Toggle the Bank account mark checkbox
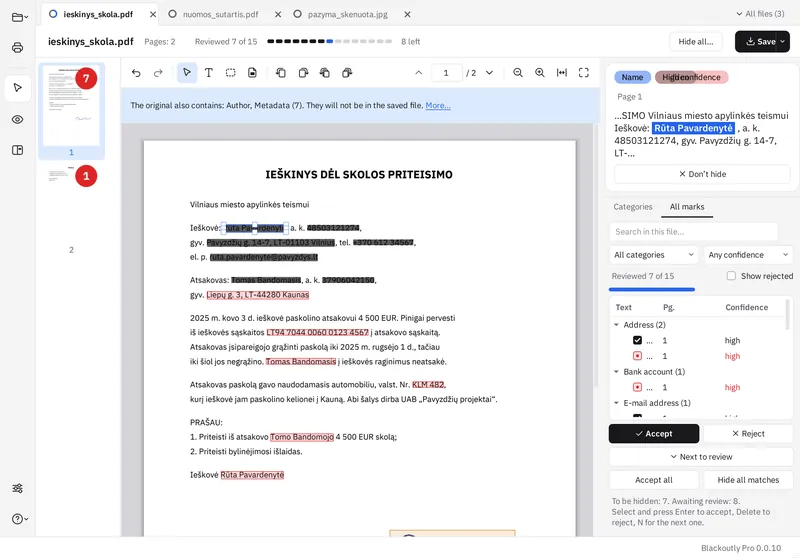Image resolution: width=800 pixels, height=559 pixels. click(637, 387)
